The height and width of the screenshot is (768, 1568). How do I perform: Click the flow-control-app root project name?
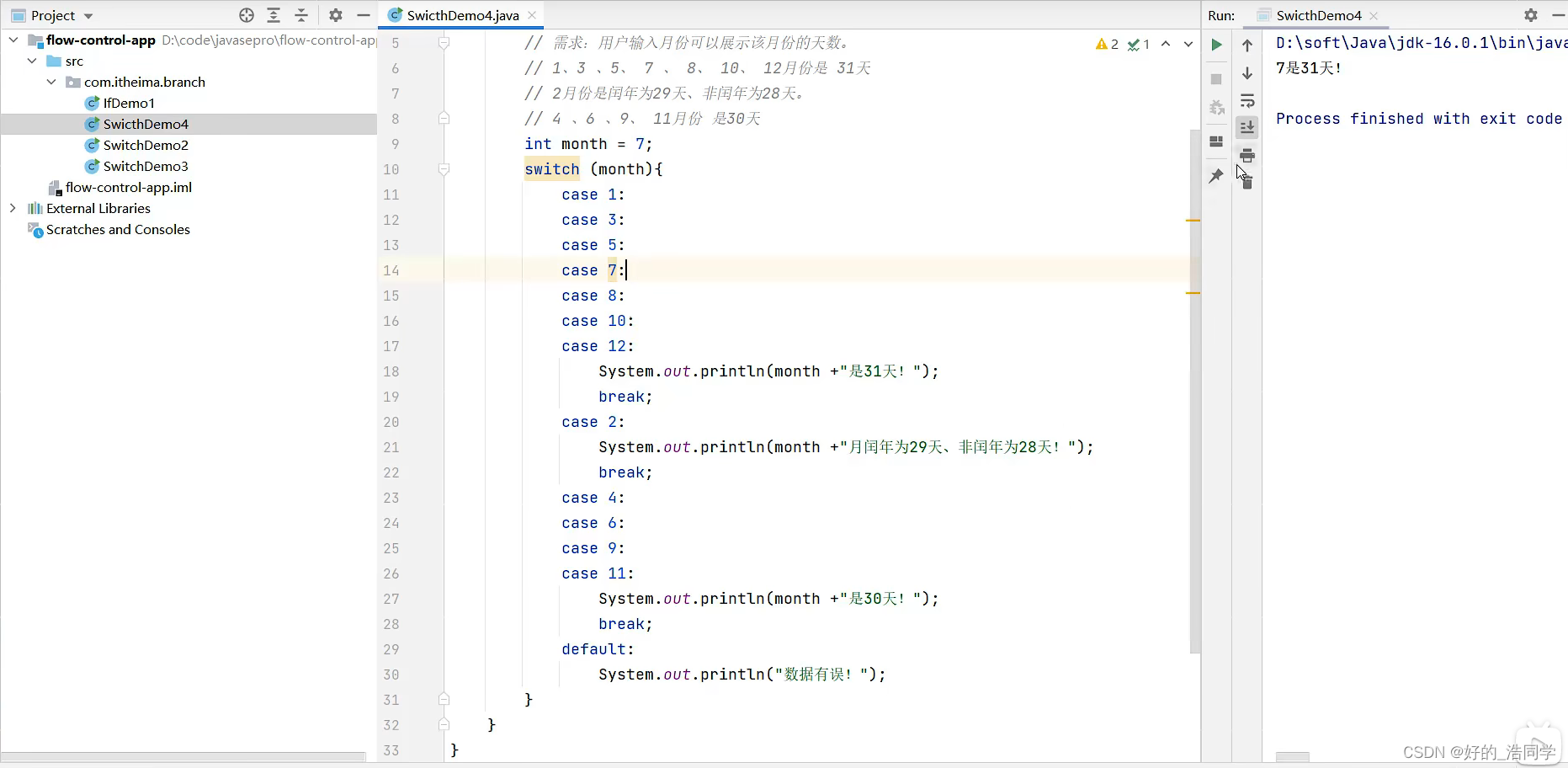pos(100,40)
